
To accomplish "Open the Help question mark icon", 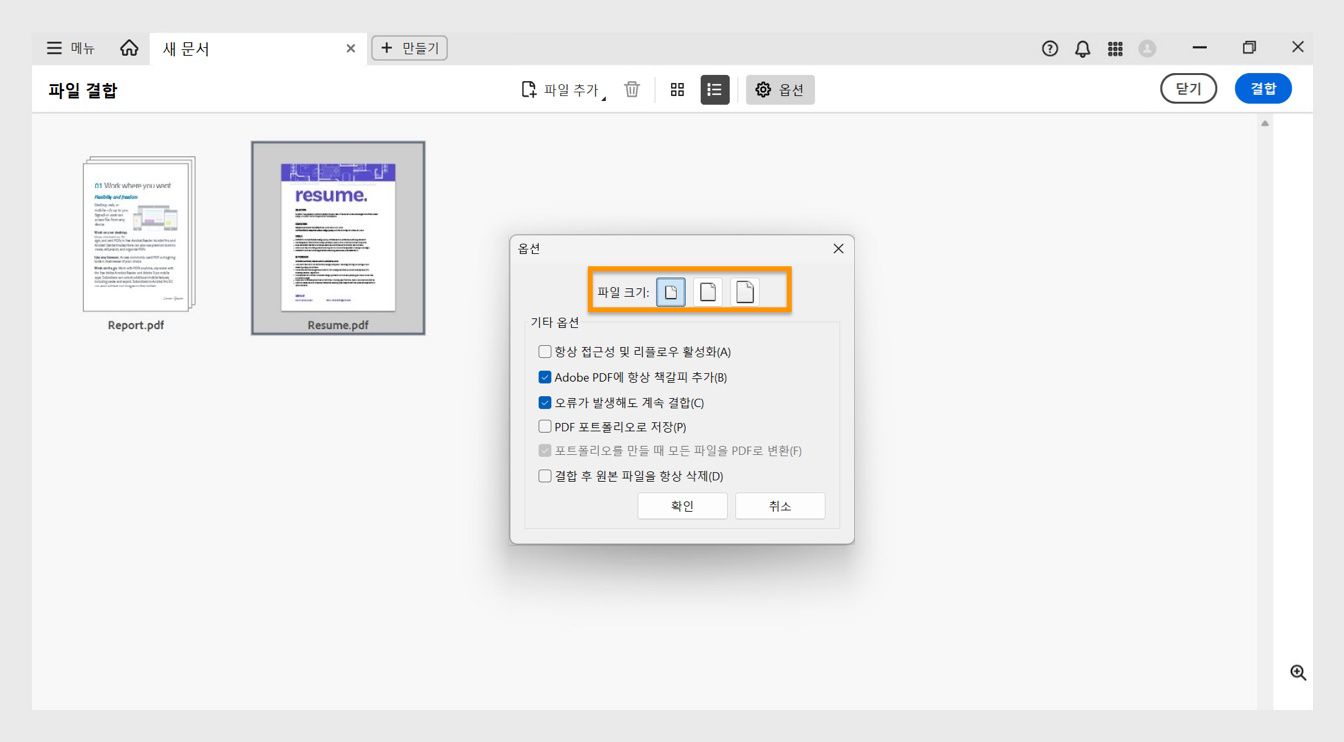I will (1049, 47).
